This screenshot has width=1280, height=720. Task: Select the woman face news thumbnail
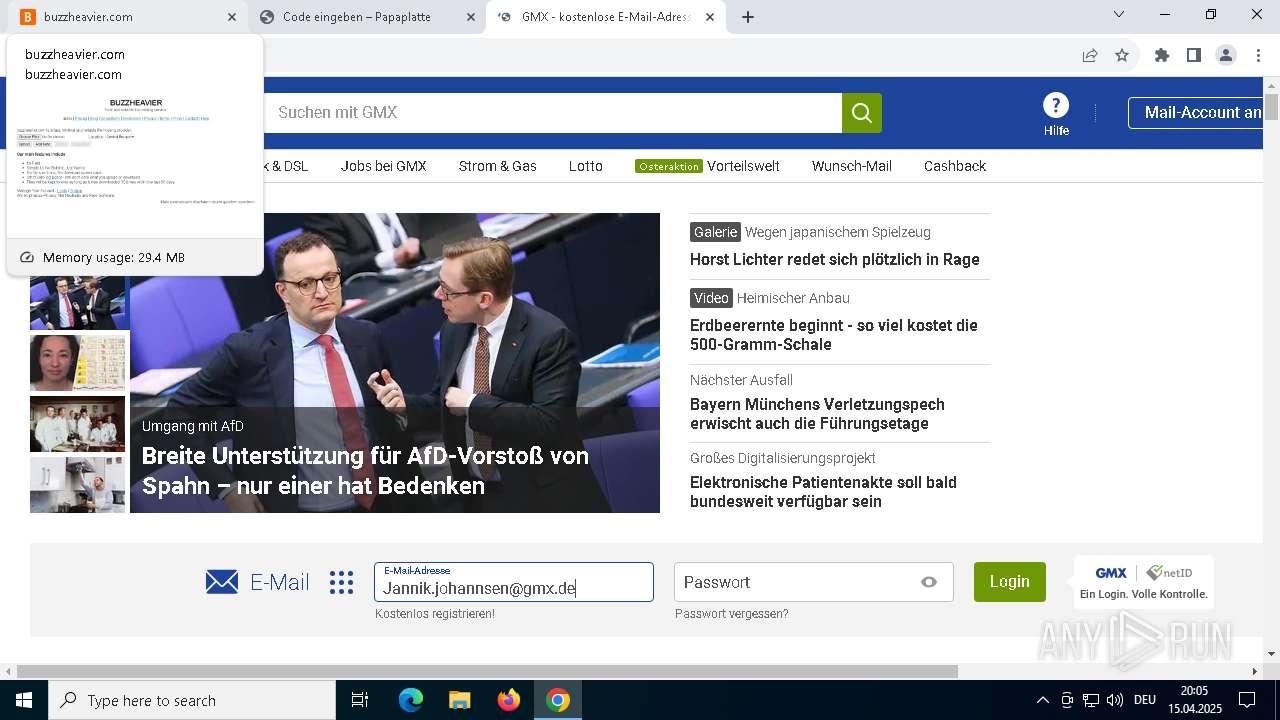tap(78, 363)
